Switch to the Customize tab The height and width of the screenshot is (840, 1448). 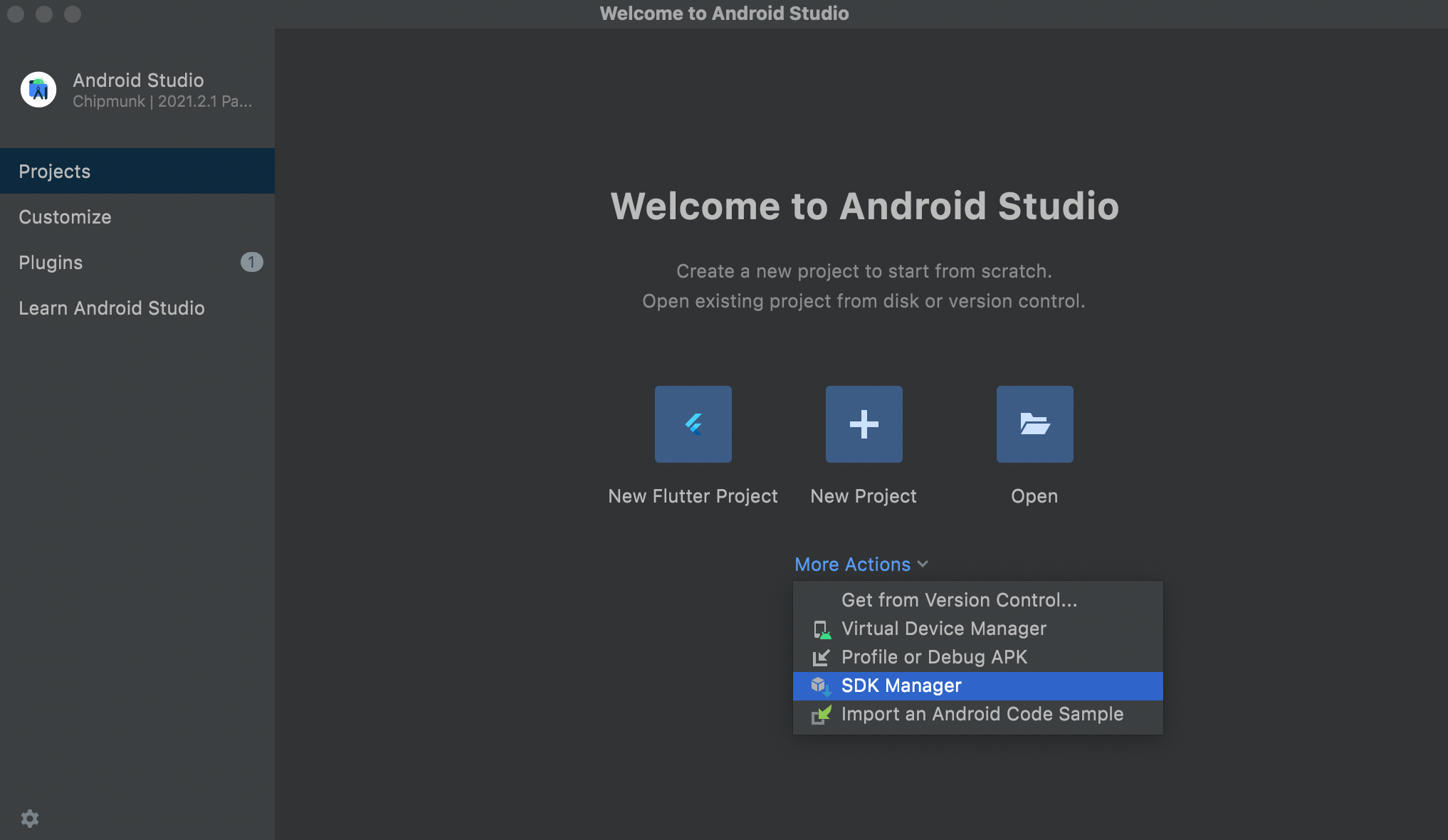click(x=65, y=217)
